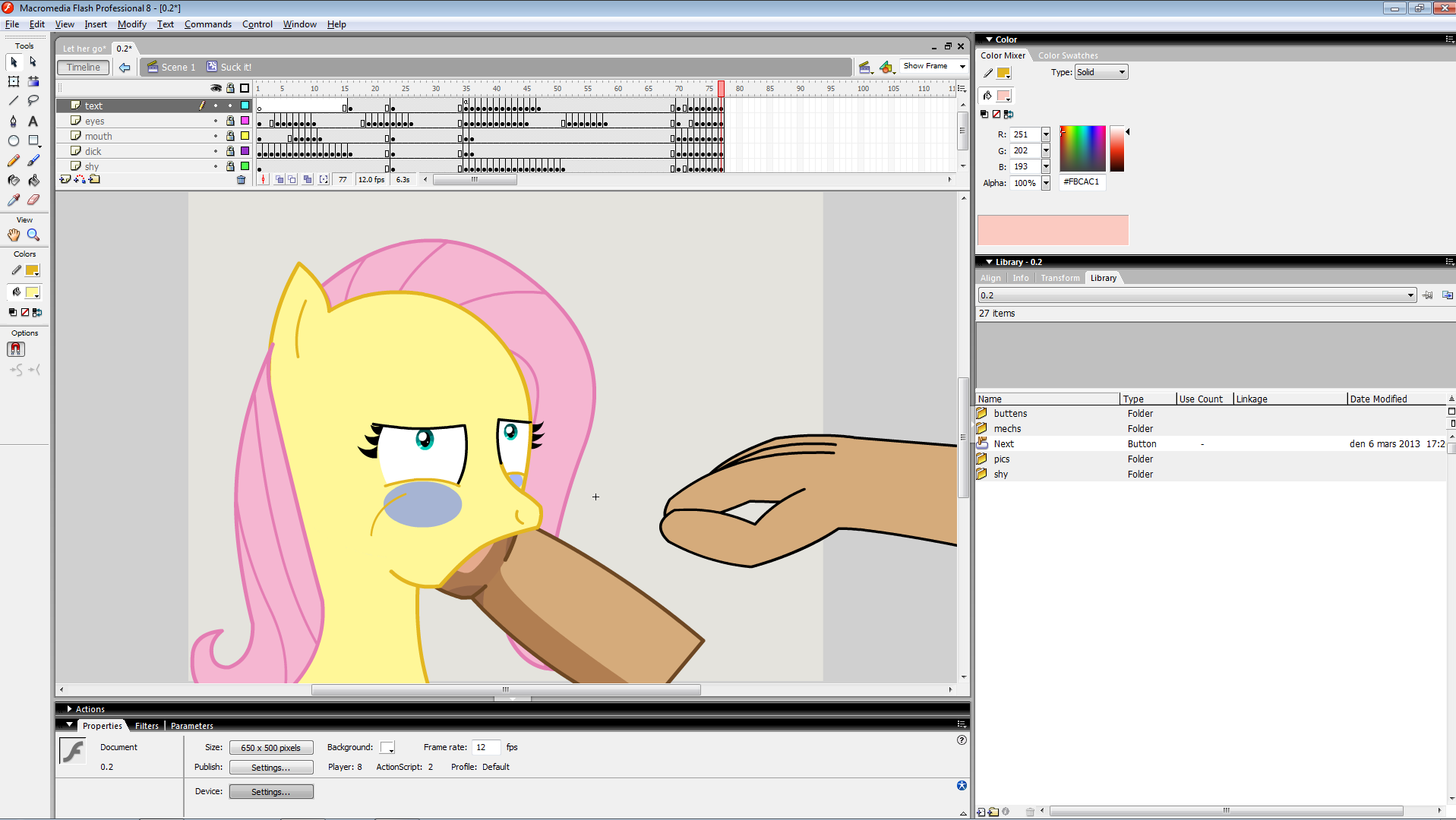Click Publish Settings button
Screen dimensions: 1456x820
[271, 768]
